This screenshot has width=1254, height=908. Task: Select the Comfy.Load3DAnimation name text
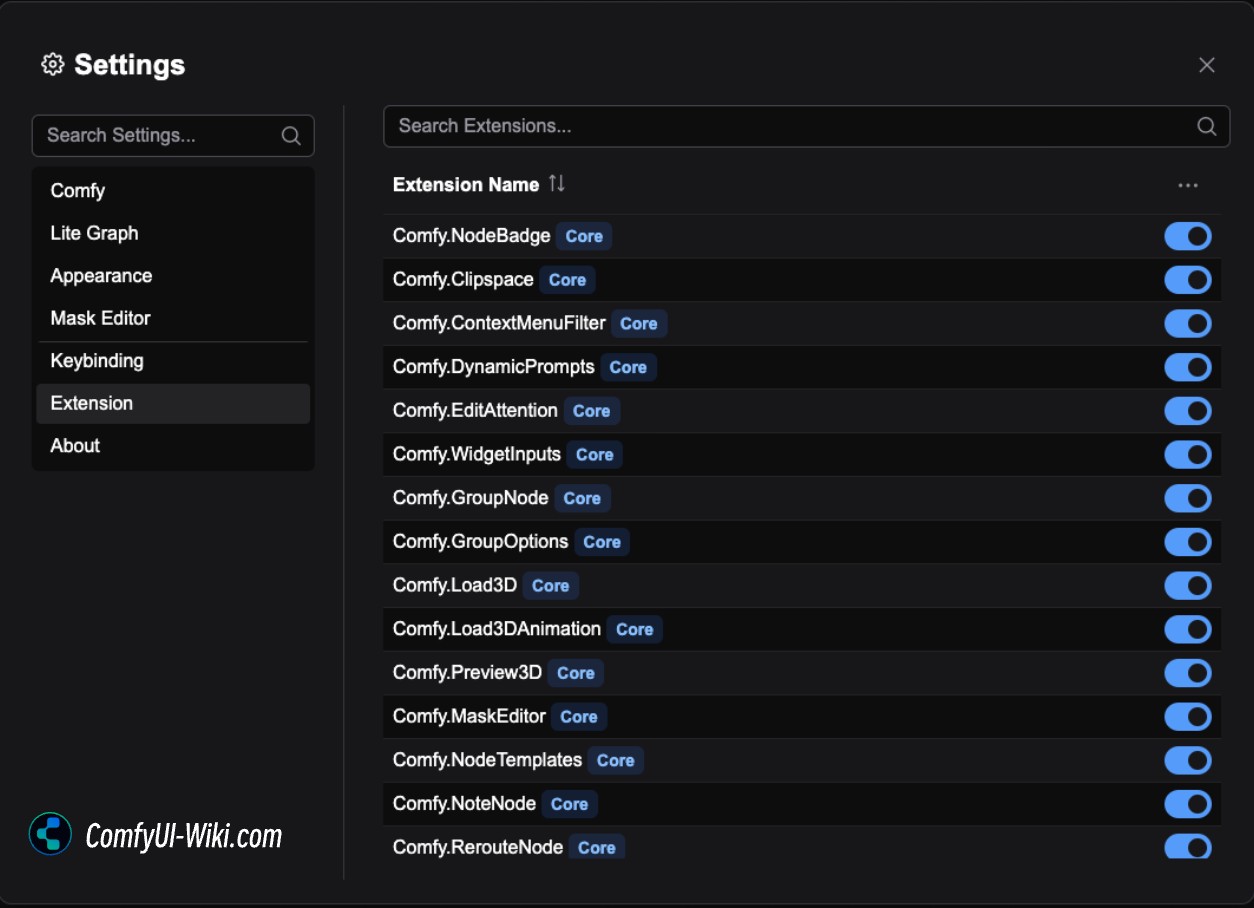coord(497,629)
